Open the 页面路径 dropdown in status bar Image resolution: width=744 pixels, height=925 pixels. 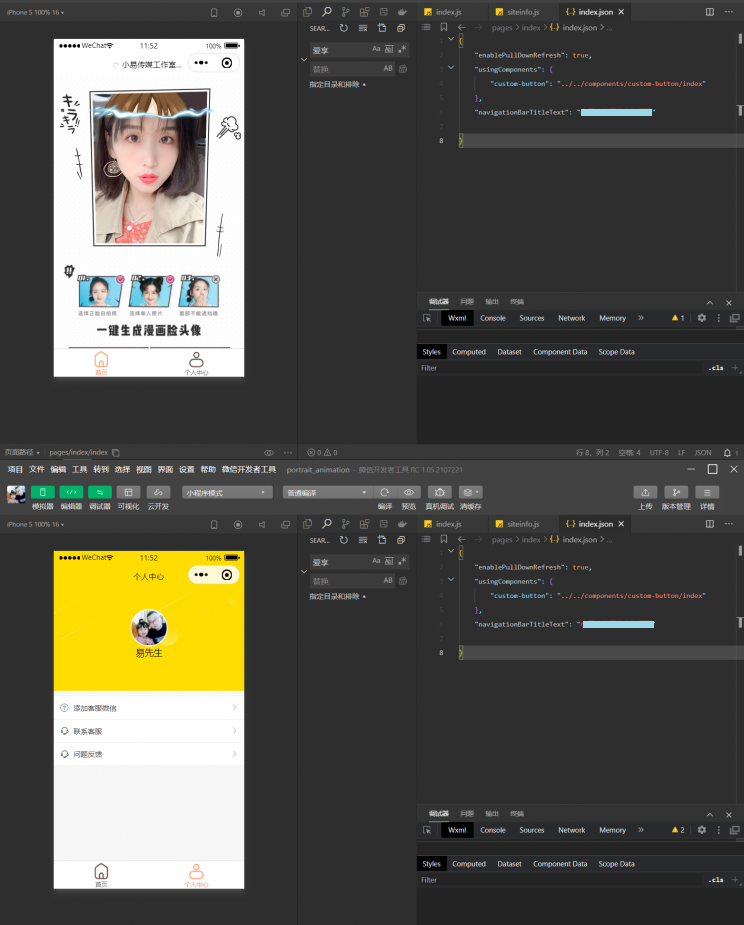coord(22,452)
